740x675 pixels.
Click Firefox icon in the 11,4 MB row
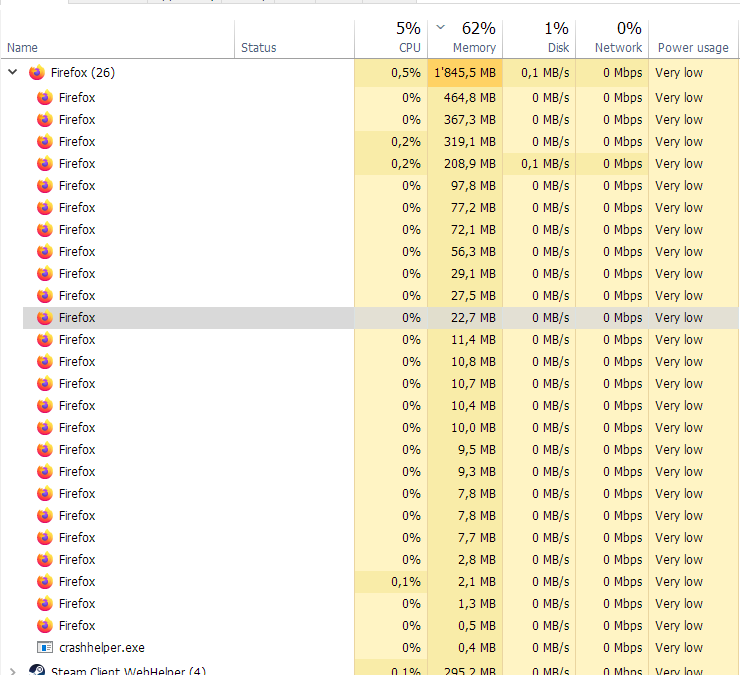coord(45,339)
